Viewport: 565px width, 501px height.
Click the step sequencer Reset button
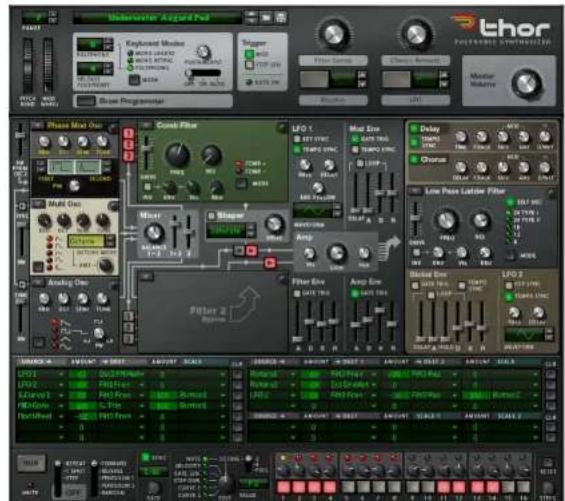[x=548, y=462]
